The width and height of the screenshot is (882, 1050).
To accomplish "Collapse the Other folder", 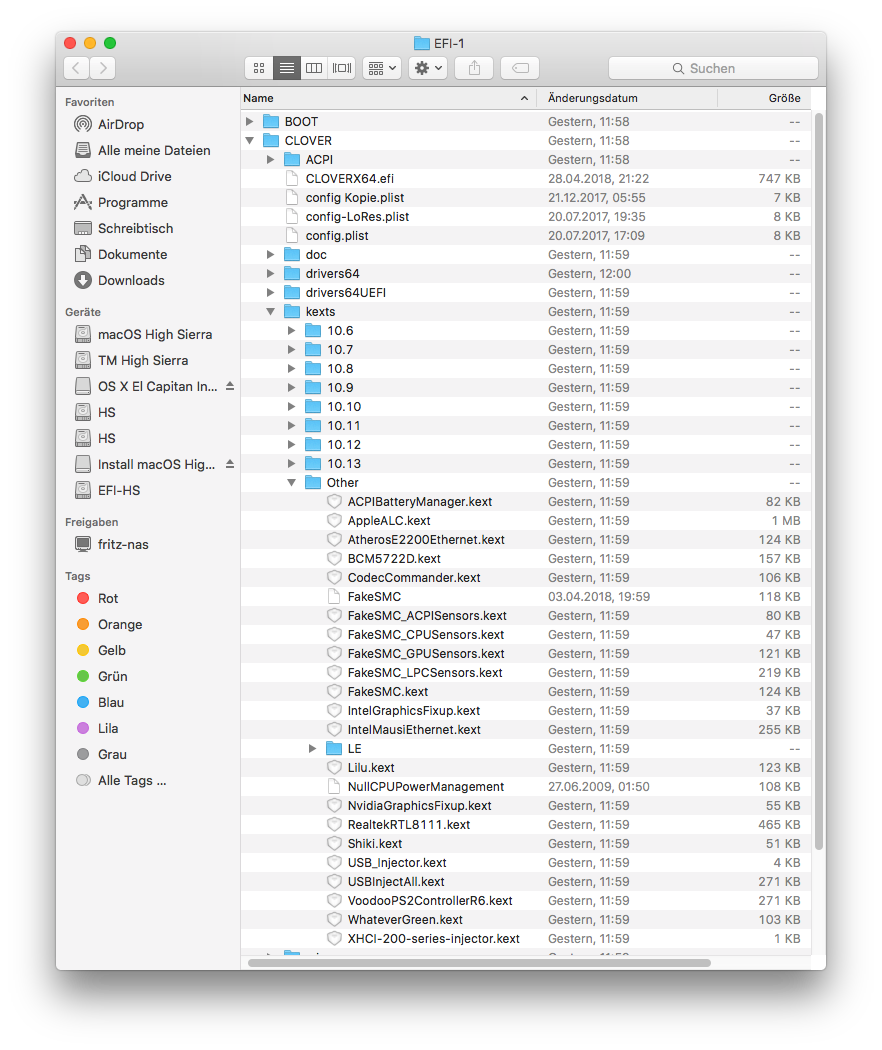I will tap(291, 483).
